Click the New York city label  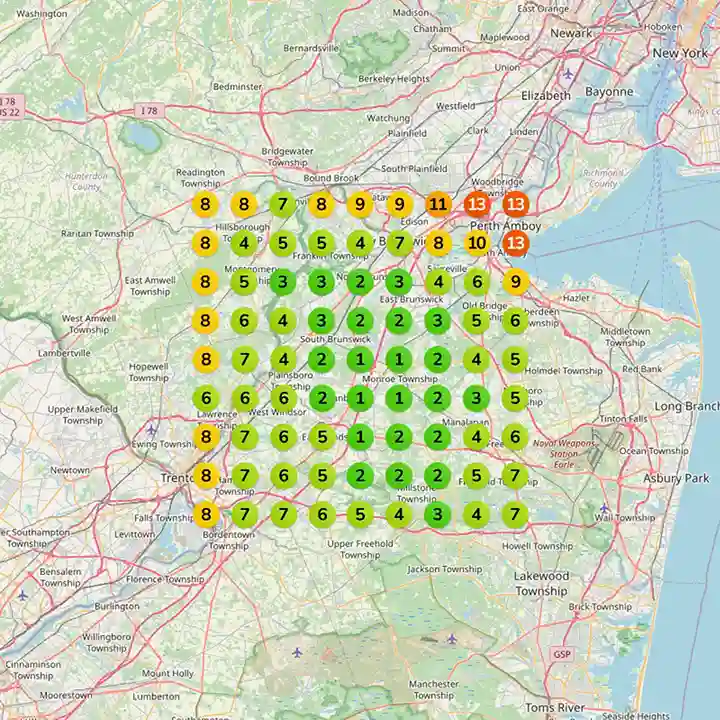coord(680,52)
